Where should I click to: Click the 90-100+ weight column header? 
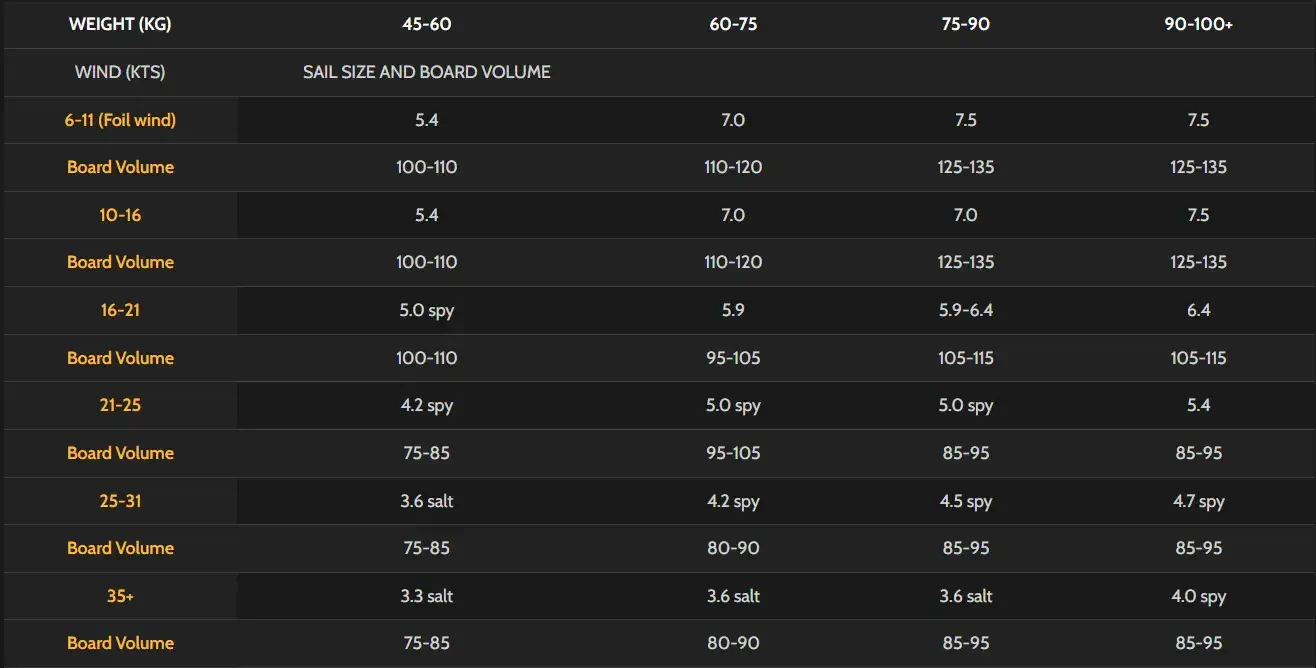coord(1198,24)
